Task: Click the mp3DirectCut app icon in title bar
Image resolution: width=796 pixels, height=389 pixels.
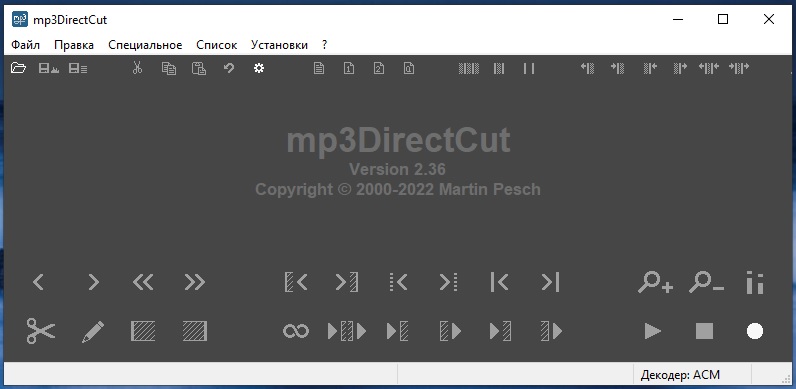Action: (x=20, y=19)
